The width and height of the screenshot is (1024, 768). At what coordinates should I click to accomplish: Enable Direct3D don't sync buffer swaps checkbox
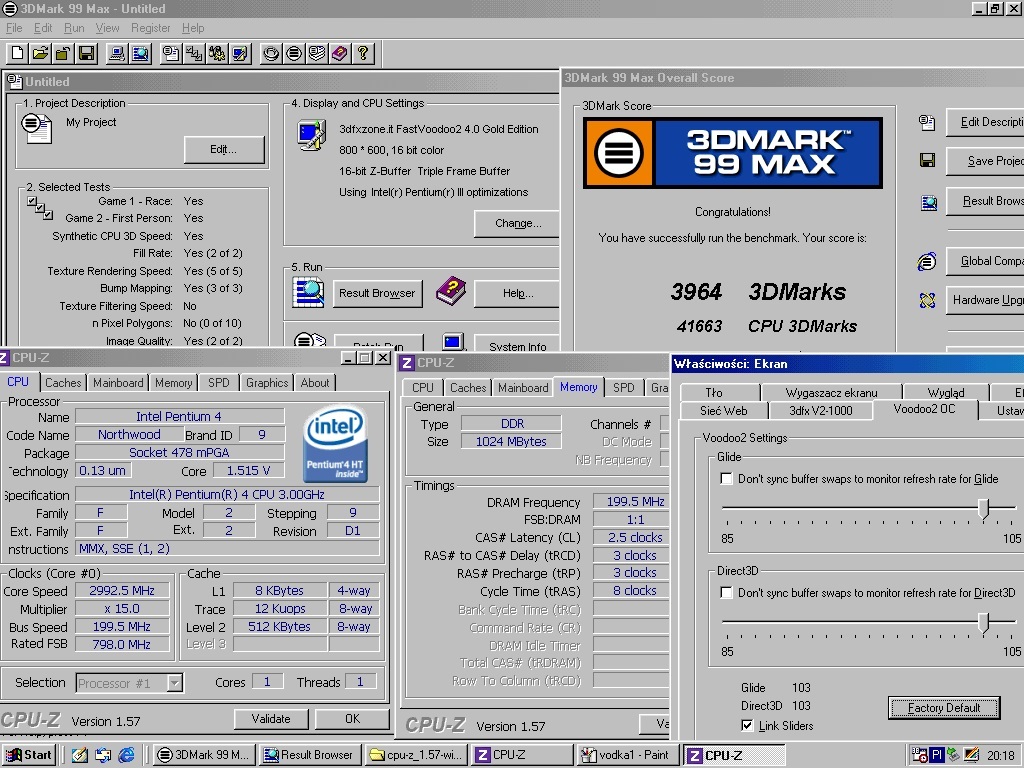(726, 592)
